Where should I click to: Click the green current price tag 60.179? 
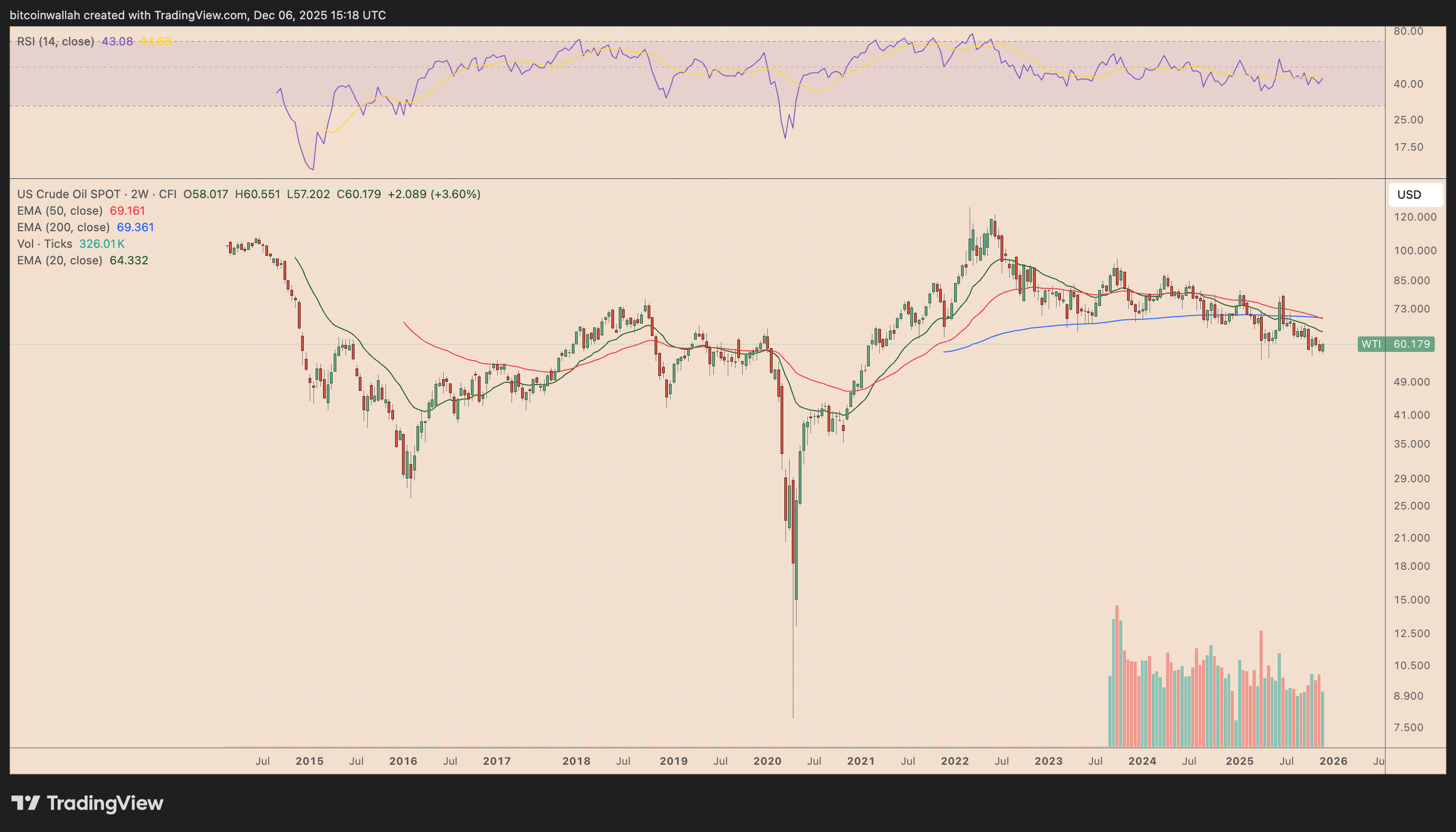pos(1412,344)
